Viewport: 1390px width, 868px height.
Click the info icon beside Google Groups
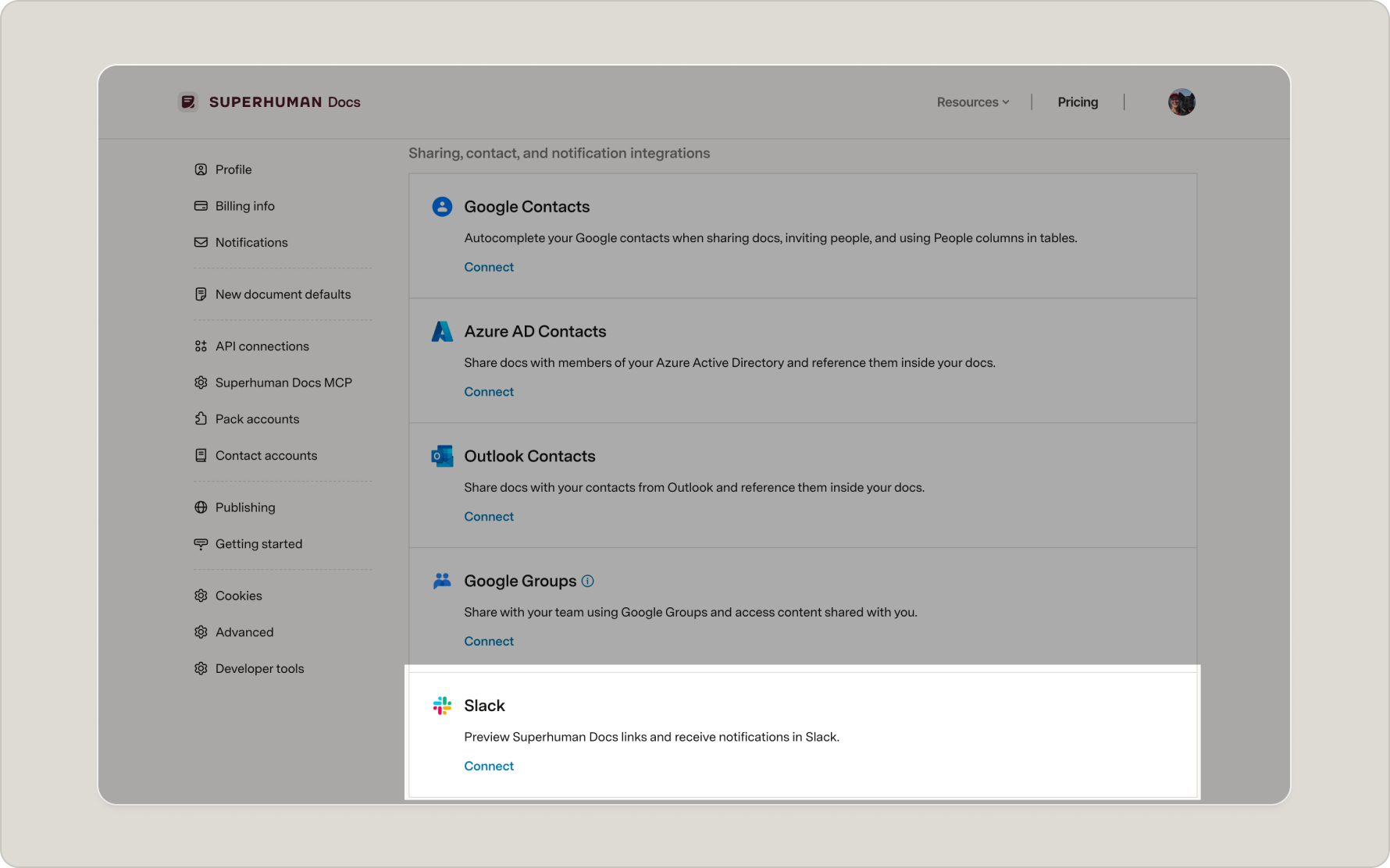588,581
